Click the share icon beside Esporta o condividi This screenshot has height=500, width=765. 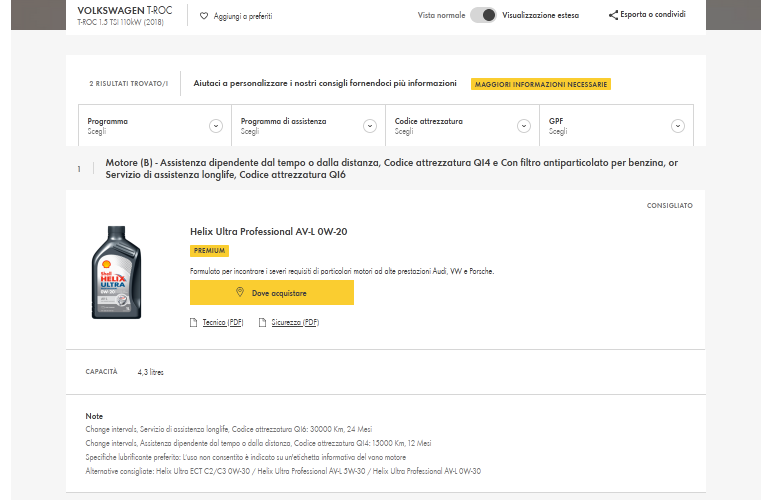coord(613,15)
